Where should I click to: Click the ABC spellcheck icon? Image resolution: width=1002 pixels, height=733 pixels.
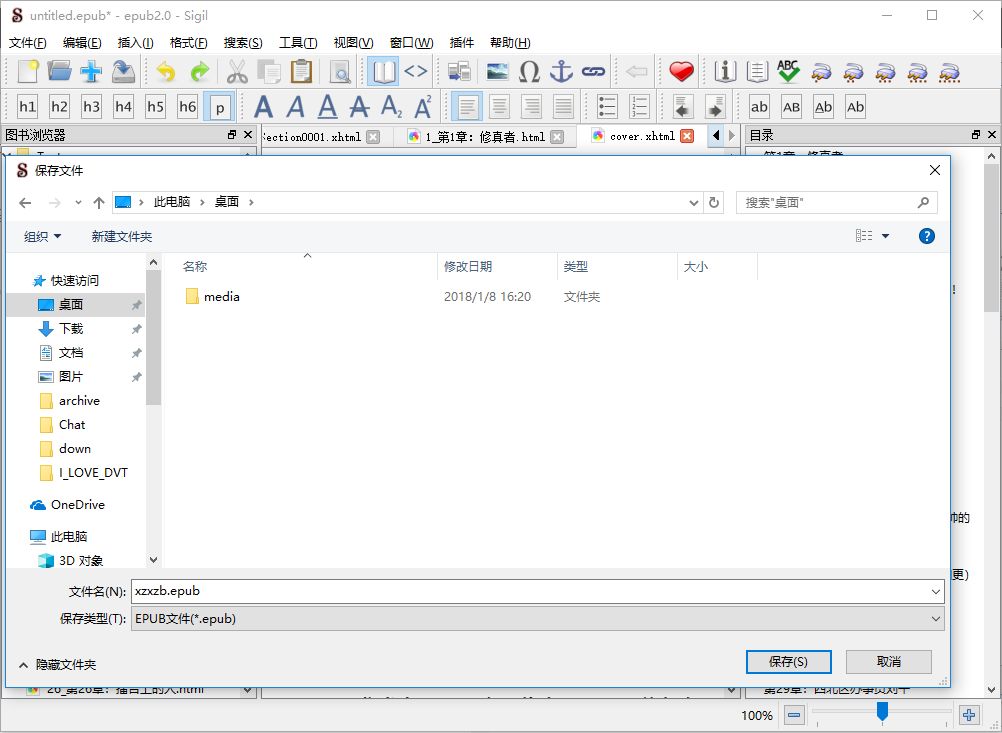(789, 72)
